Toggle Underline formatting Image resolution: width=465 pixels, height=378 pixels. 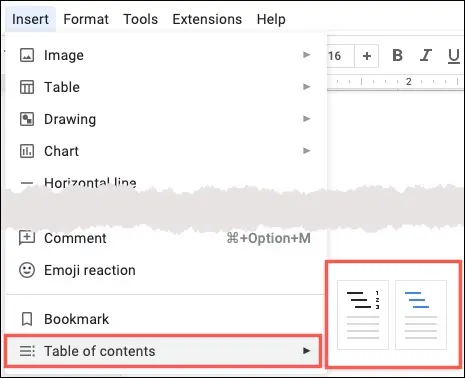(x=453, y=56)
